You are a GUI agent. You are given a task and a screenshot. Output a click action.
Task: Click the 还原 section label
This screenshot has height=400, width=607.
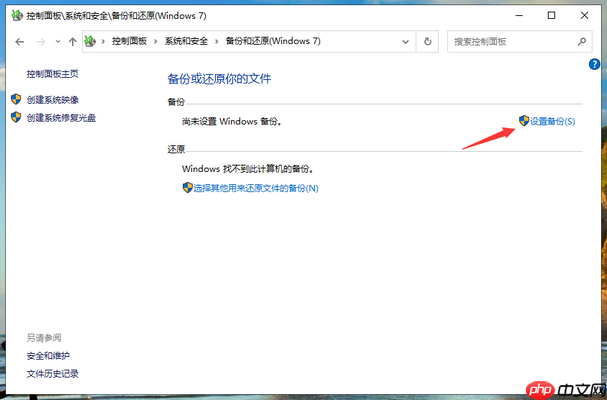176,149
